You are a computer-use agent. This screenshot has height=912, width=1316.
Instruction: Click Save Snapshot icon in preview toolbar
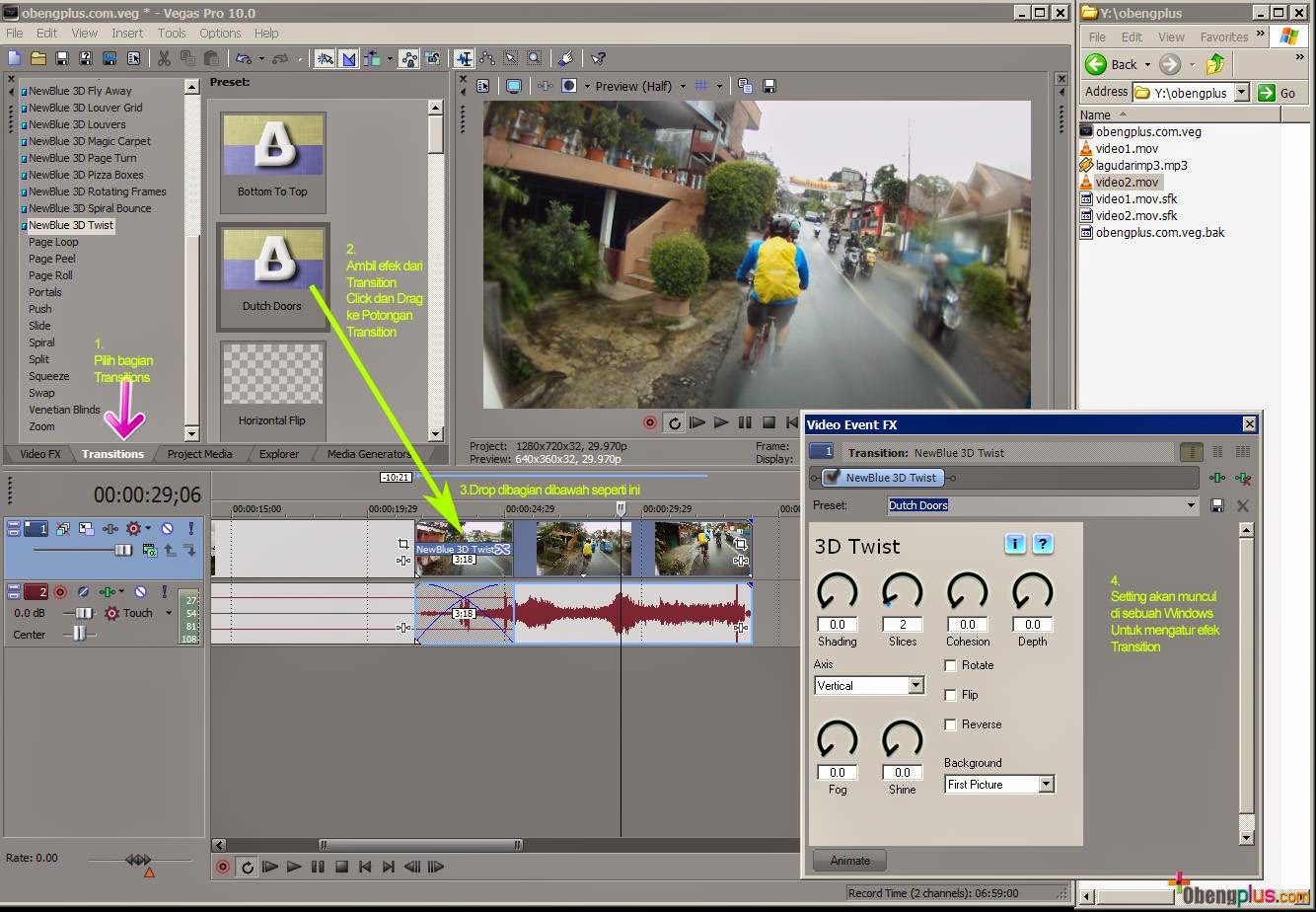(x=769, y=86)
